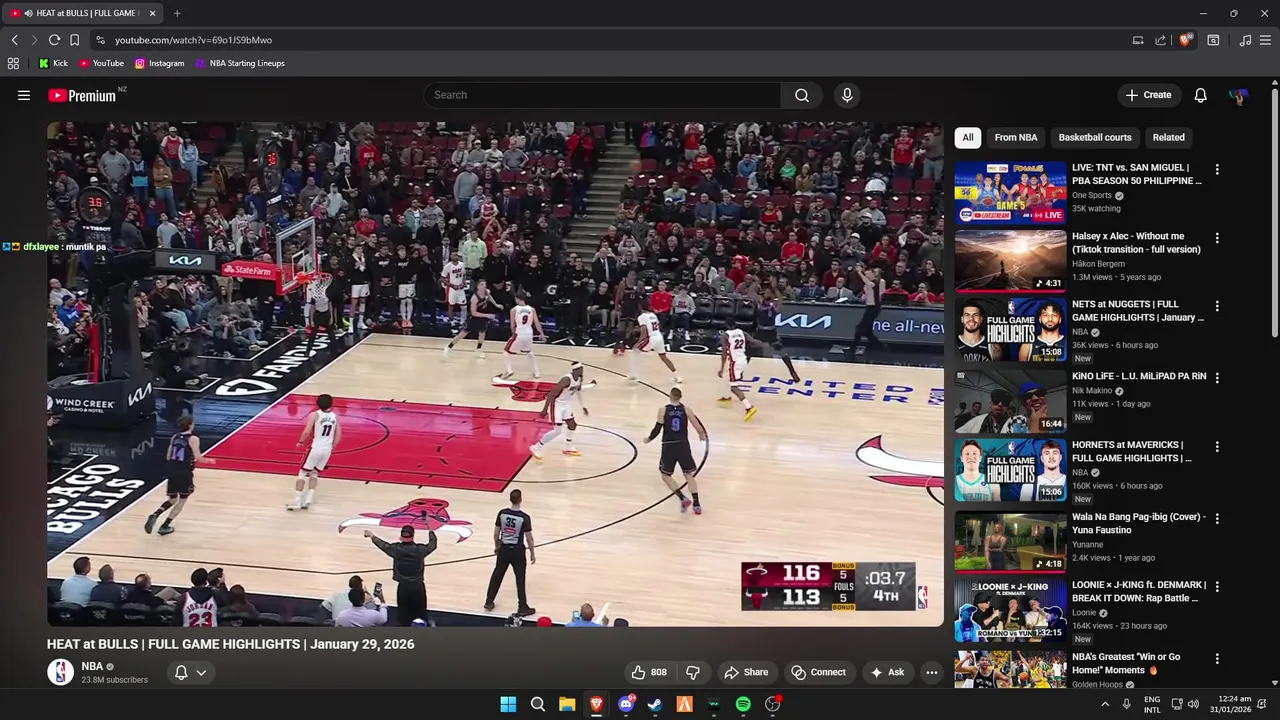Open LIVE TNT vs SAN MIGUEL thumbnail
Viewport: 1280px width, 720px height.
pyautogui.click(x=1010, y=192)
